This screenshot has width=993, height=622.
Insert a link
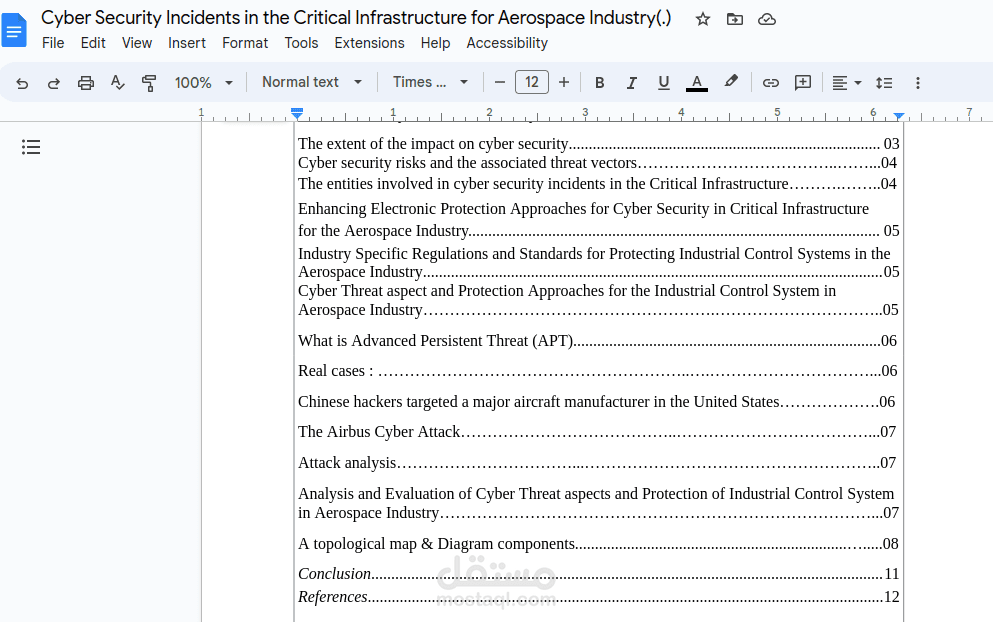click(x=771, y=83)
